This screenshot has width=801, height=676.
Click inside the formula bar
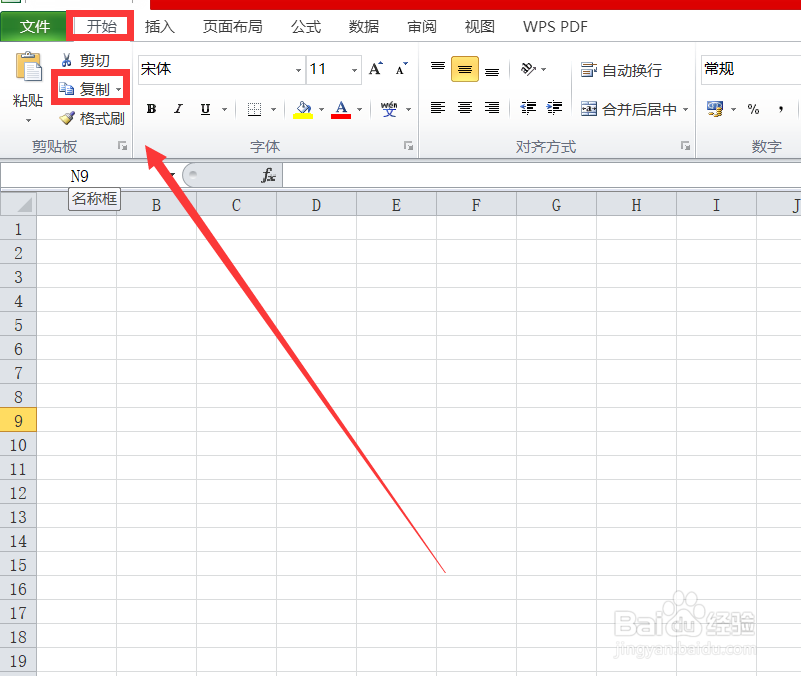point(541,176)
